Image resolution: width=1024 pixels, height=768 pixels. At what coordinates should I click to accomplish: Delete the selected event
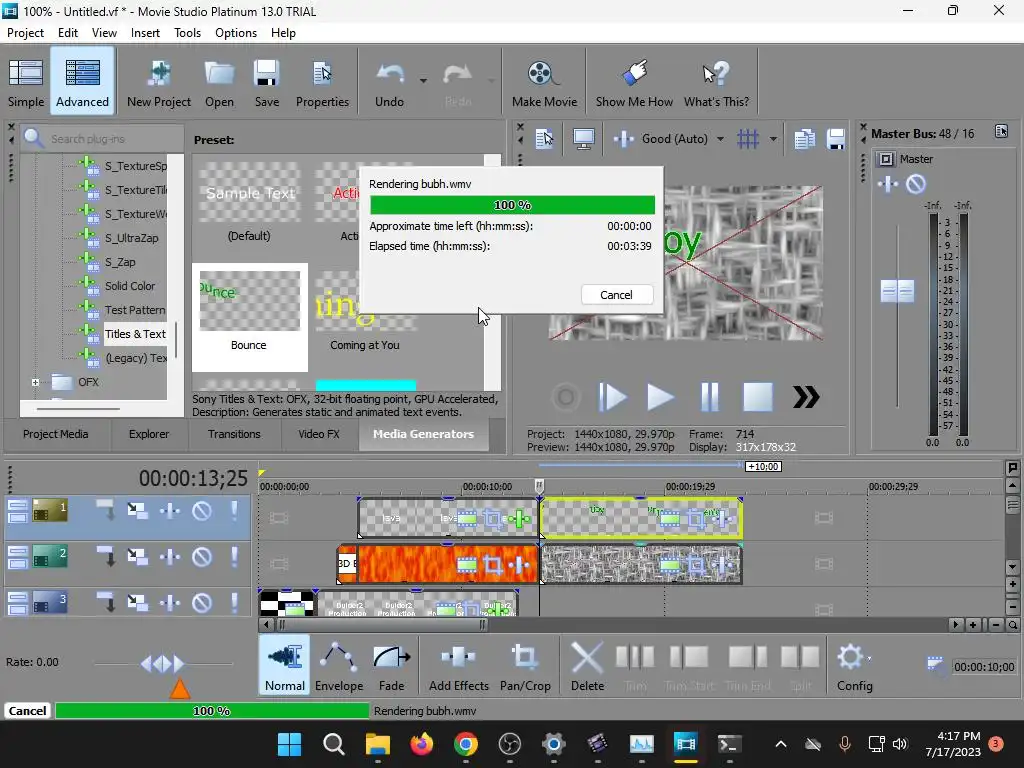tap(587, 665)
